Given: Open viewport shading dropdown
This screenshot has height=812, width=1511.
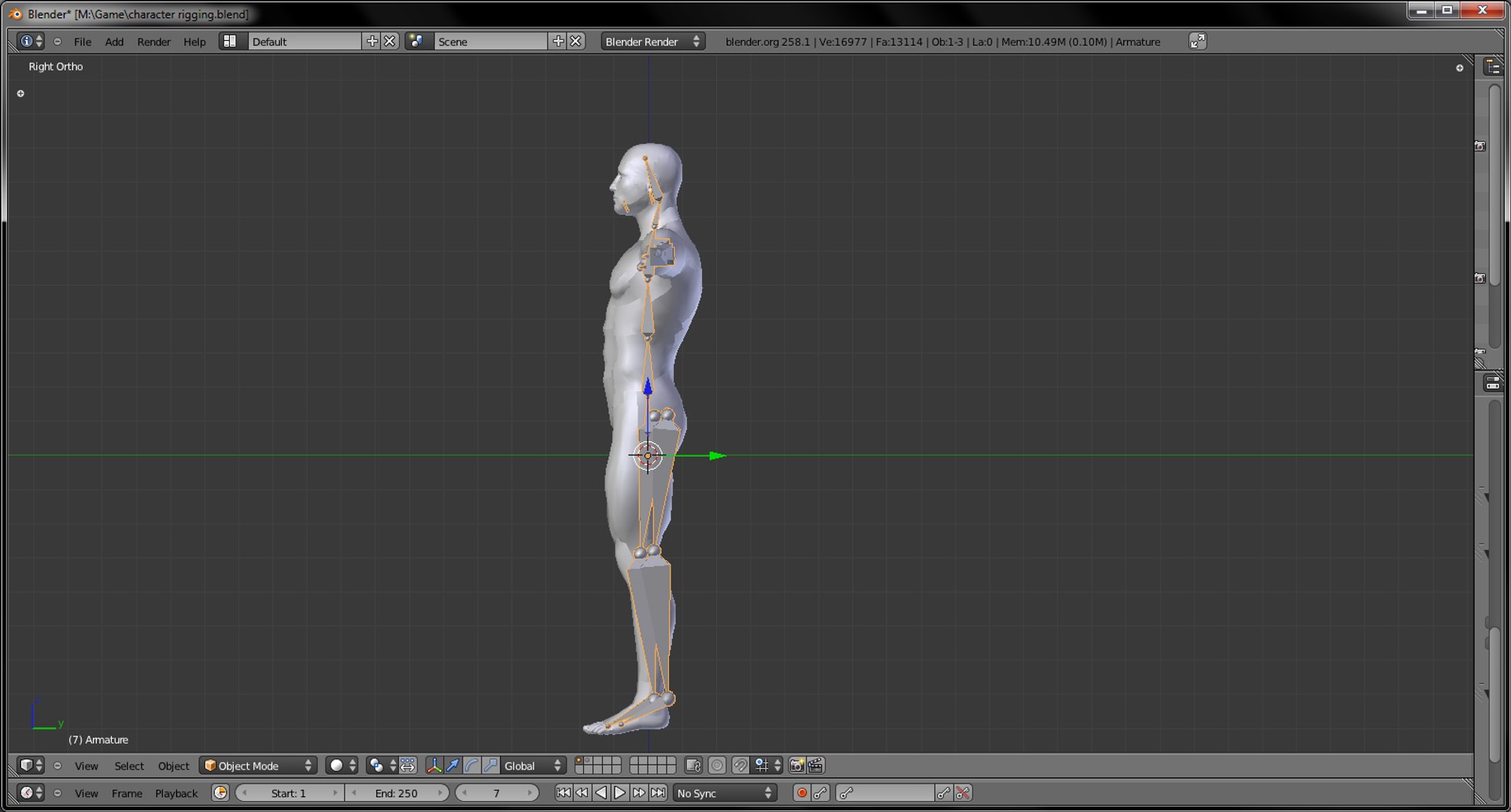Looking at the screenshot, I should [x=342, y=766].
